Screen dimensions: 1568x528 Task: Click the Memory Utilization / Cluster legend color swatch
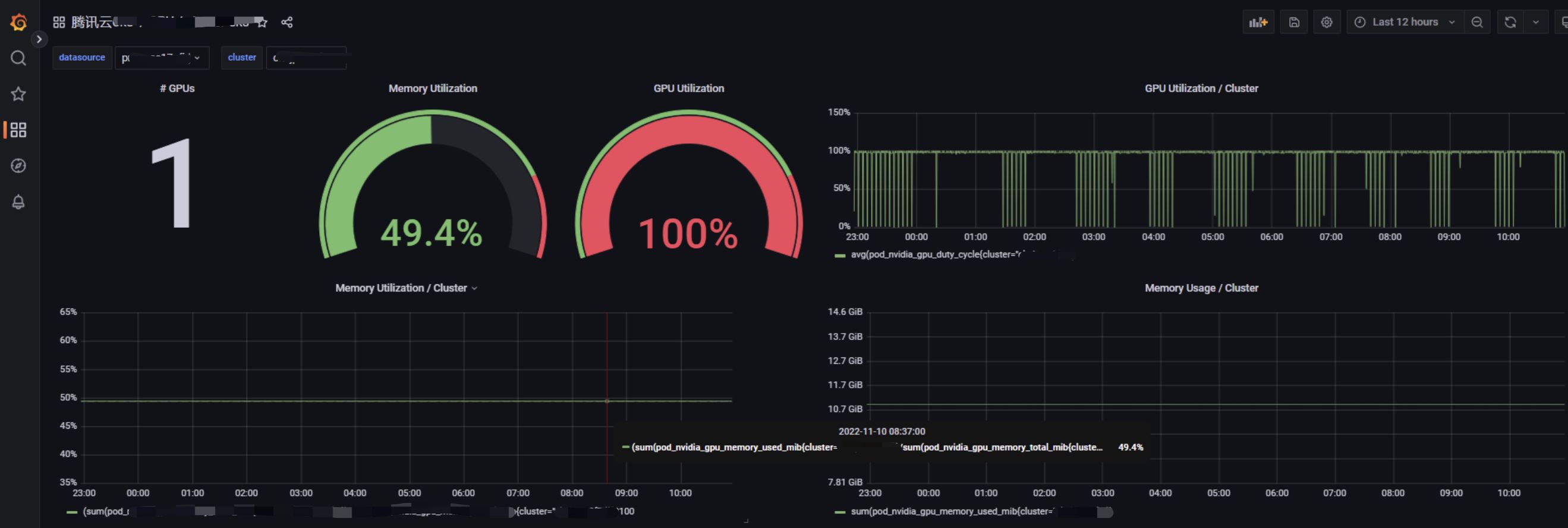click(72, 513)
